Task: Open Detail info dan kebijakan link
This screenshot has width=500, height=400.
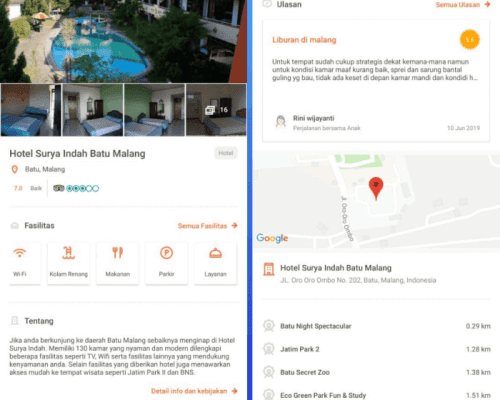Action: 194,391
